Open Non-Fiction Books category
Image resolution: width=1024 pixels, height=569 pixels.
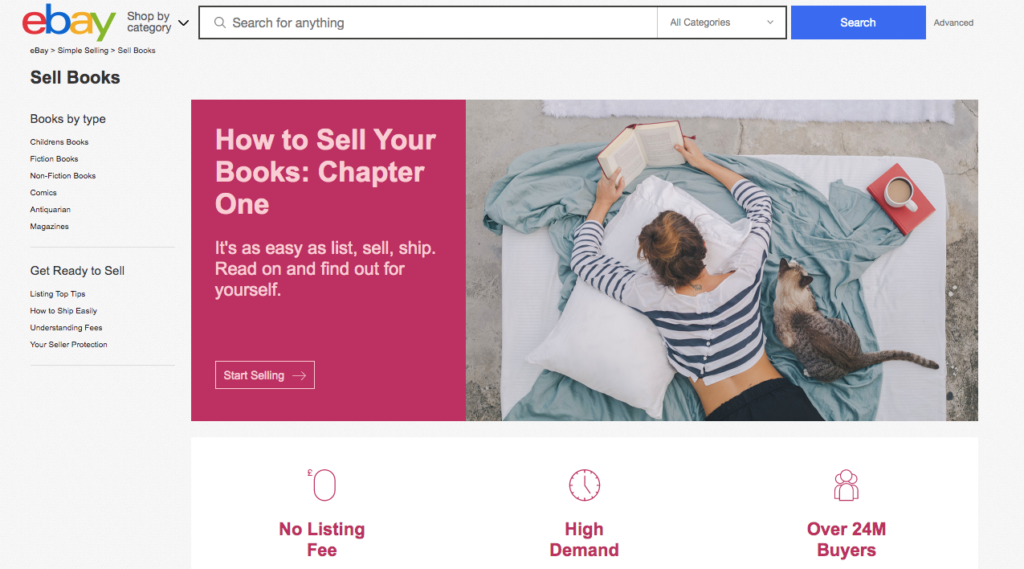63,176
